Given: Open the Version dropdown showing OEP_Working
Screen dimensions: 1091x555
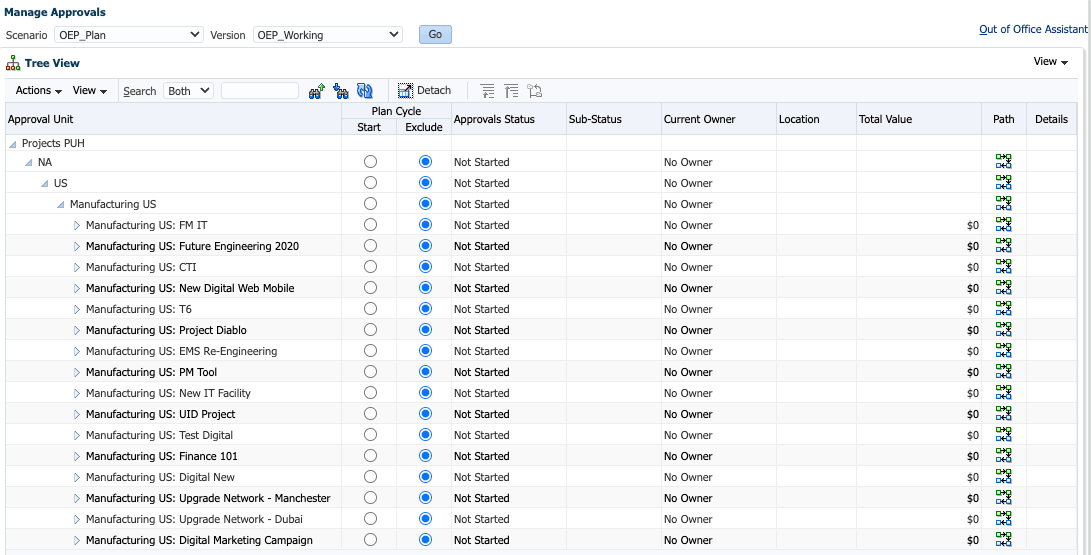Looking at the screenshot, I should pos(328,35).
